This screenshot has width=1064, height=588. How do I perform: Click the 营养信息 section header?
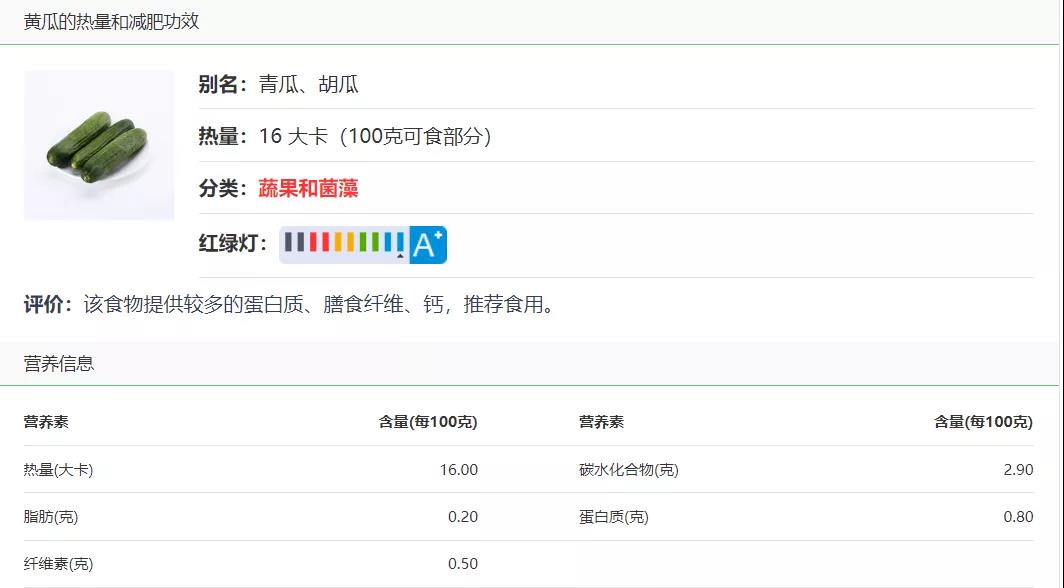tap(59, 364)
